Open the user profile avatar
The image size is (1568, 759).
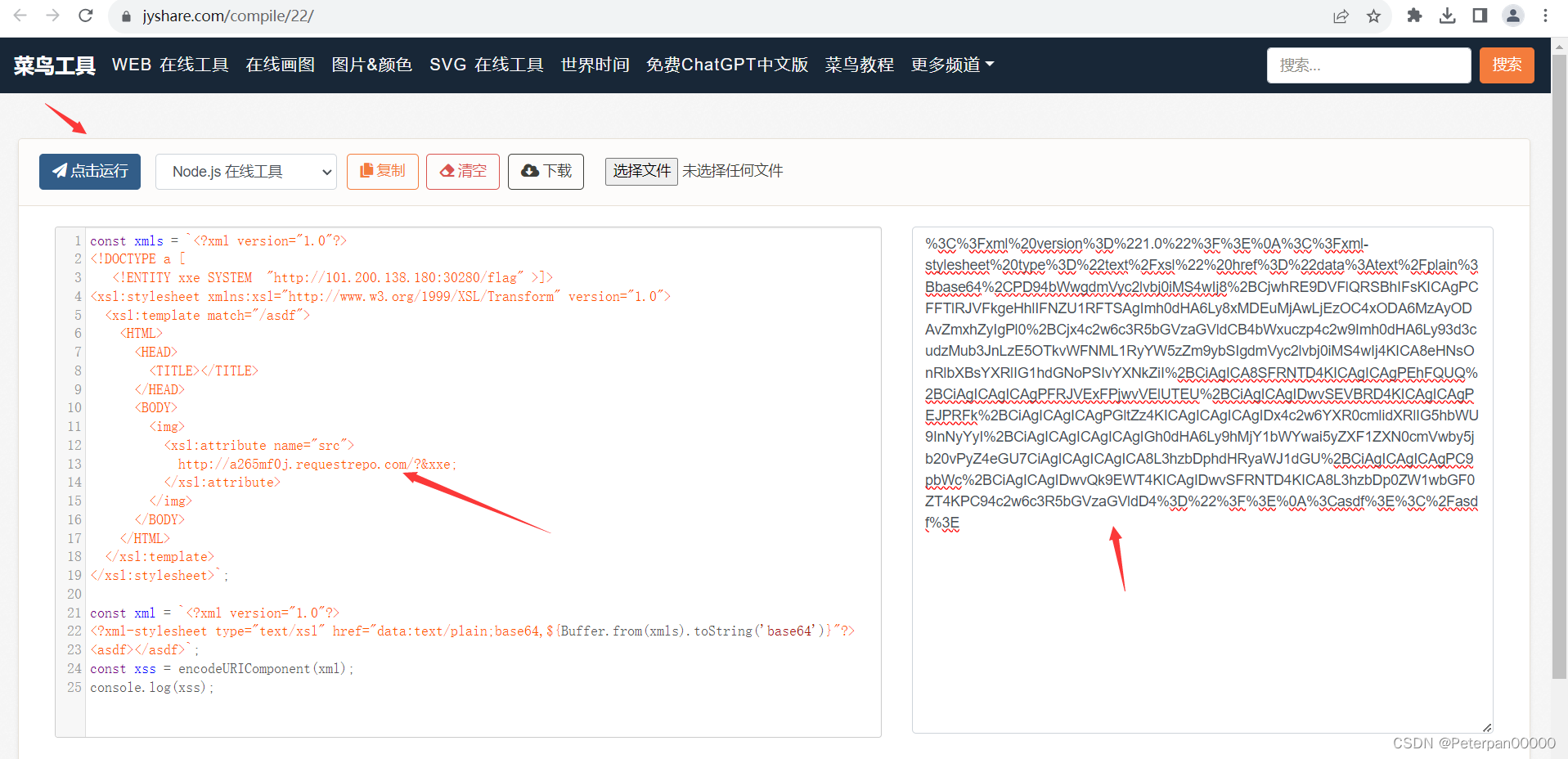click(x=1512, y=16)
